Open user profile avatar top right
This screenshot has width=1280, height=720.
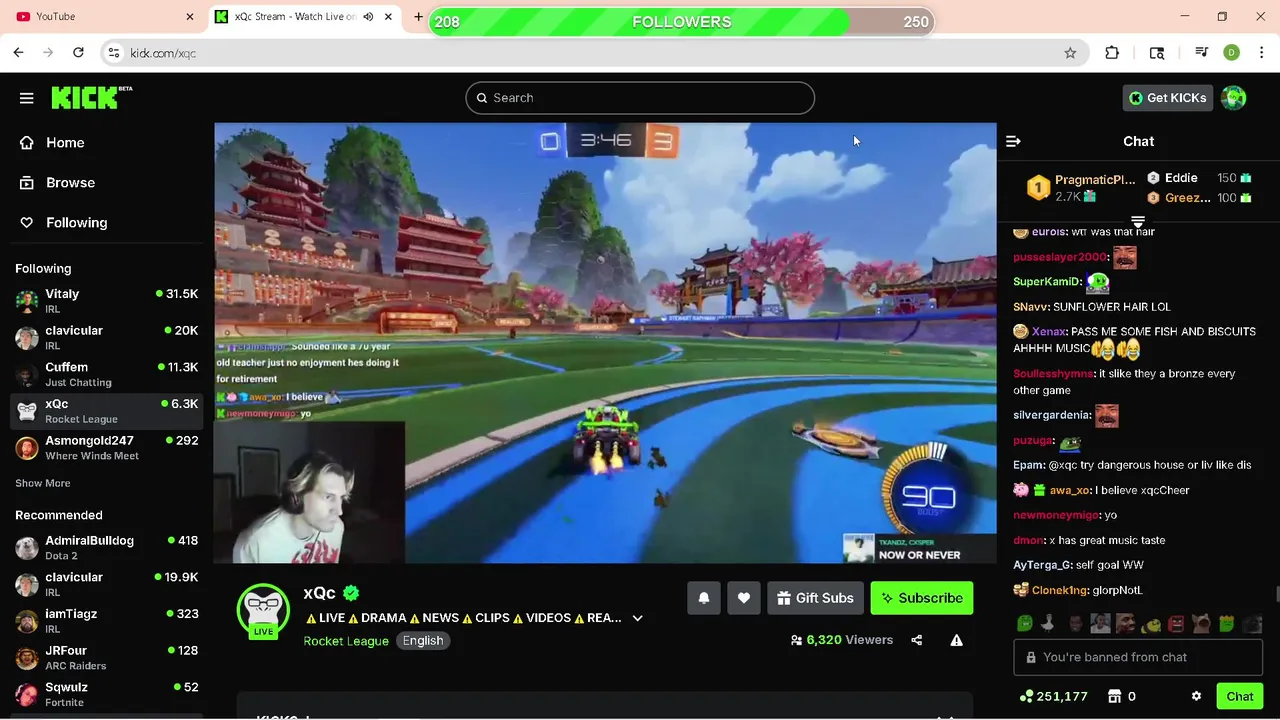coord(1234,98)
